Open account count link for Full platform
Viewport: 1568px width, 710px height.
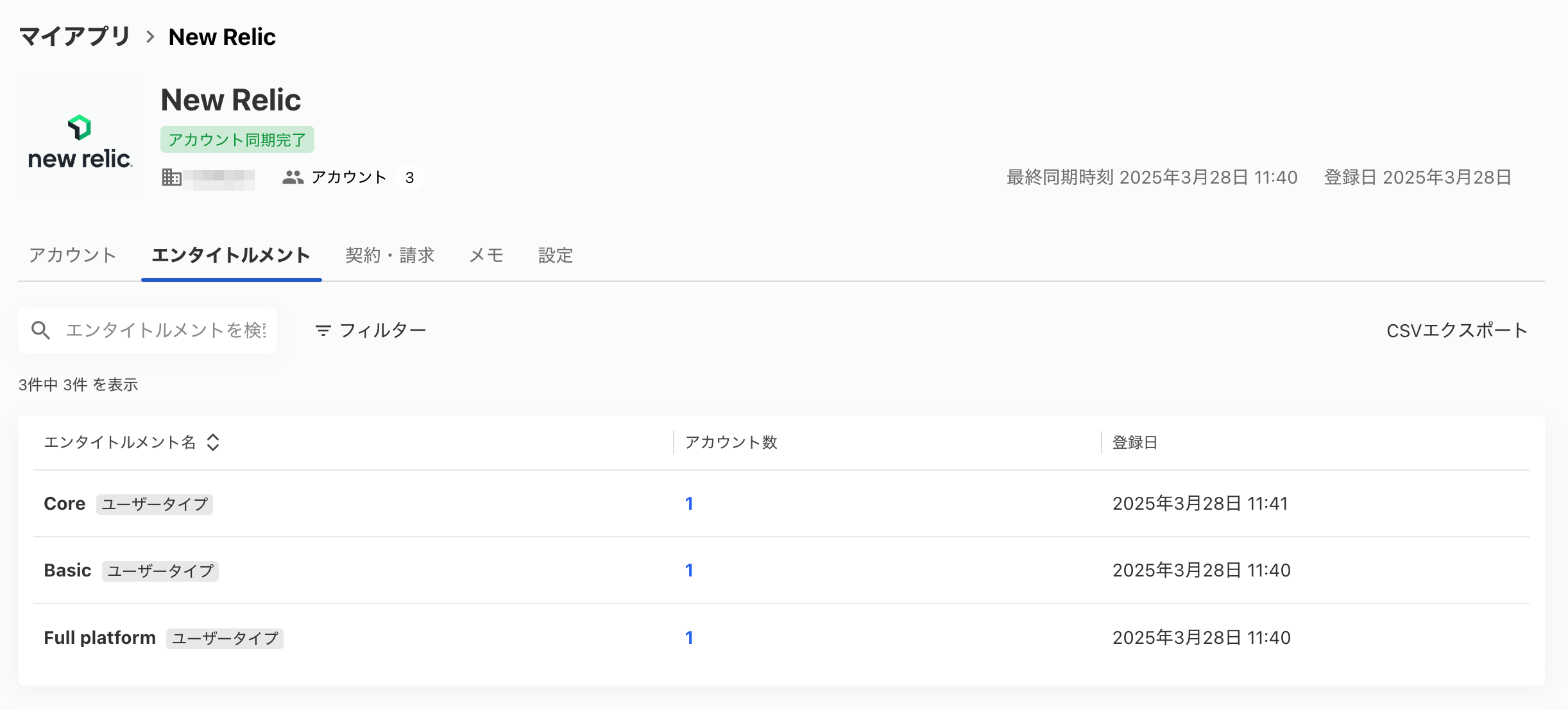689,637
